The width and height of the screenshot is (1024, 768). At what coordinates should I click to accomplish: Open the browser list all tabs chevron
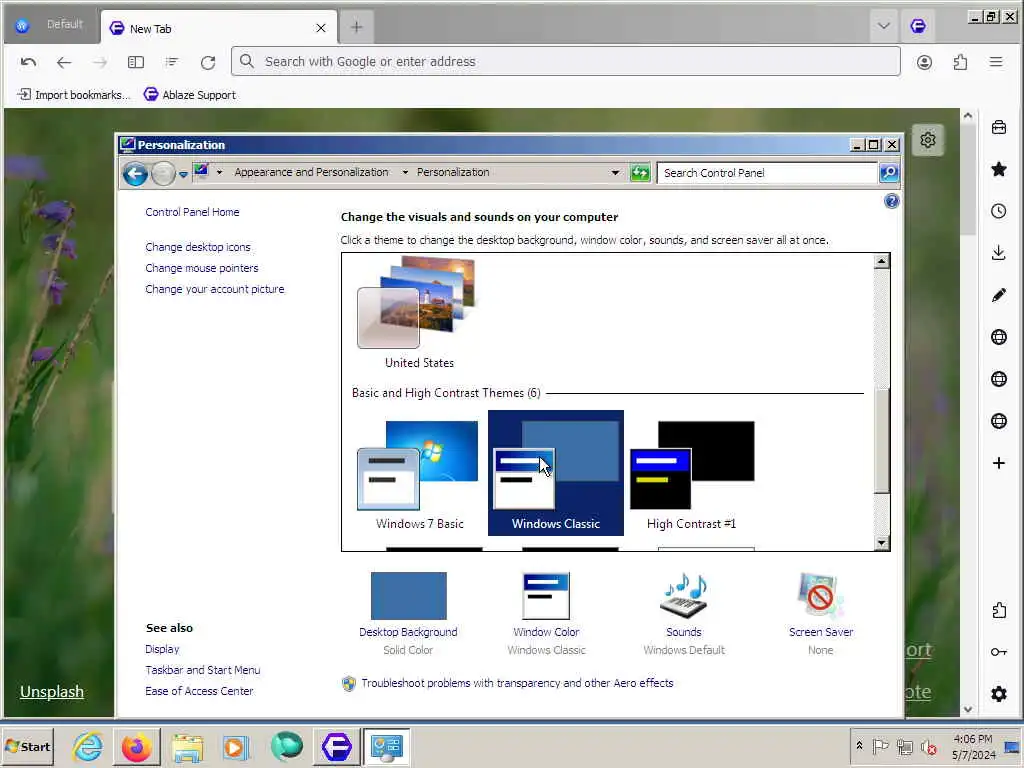[884, 26]
